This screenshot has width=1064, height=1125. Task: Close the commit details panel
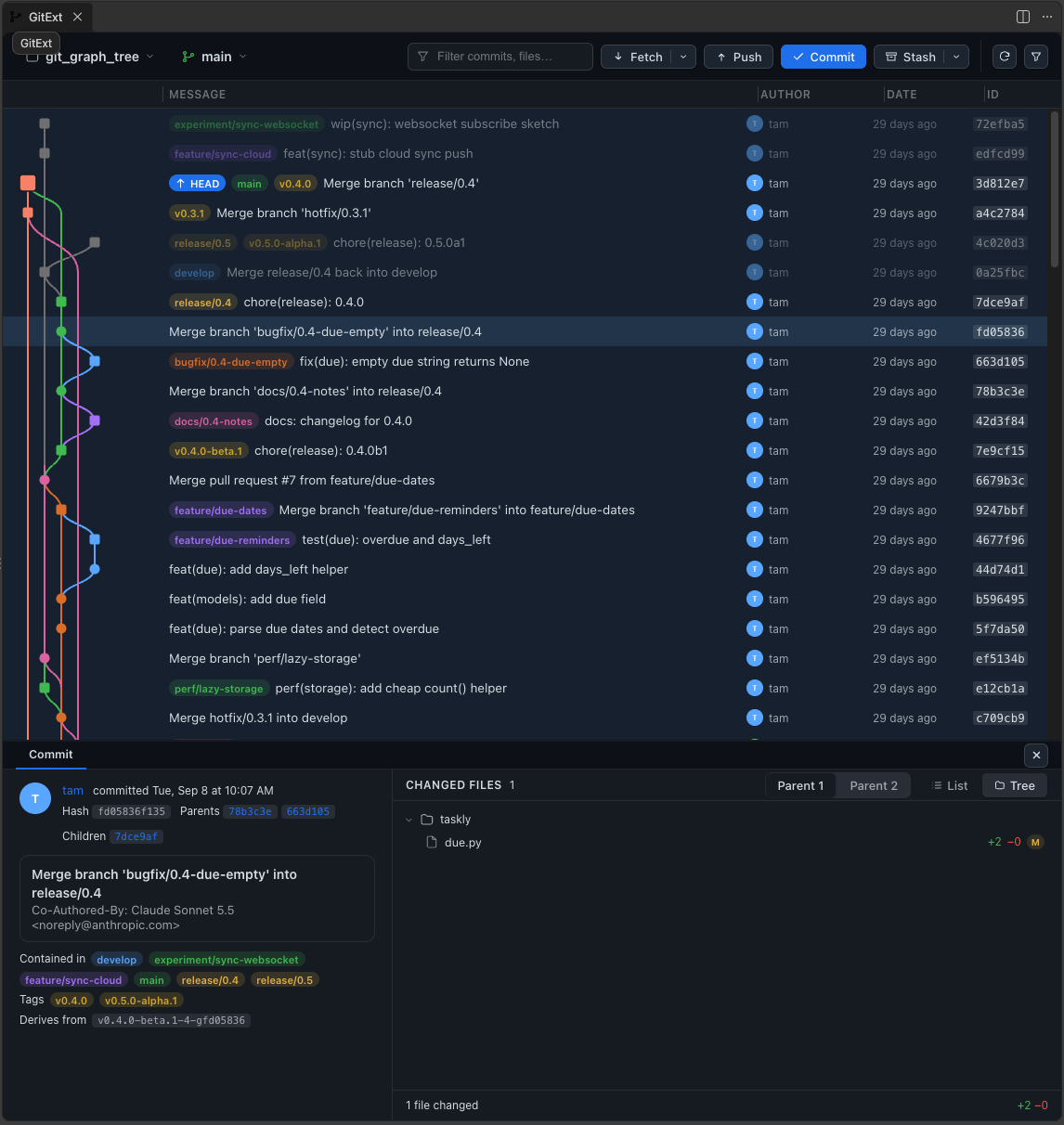tap(1036, 755)
